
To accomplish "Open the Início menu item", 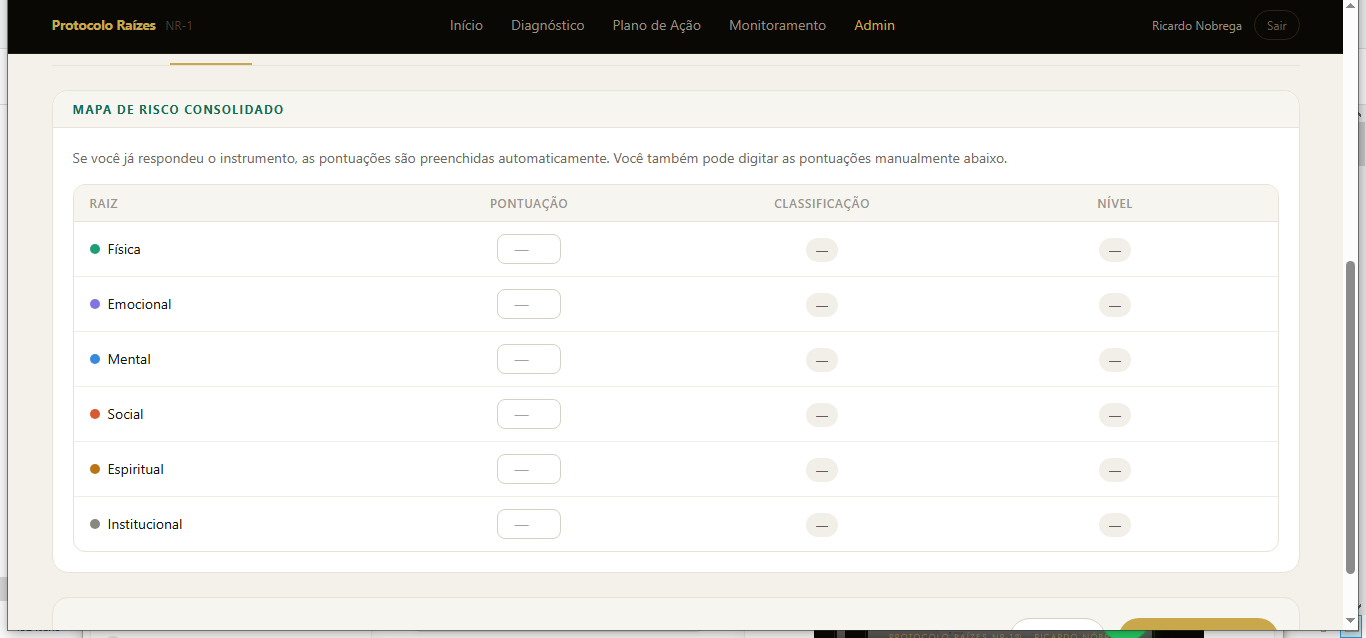I will (466, 25).
